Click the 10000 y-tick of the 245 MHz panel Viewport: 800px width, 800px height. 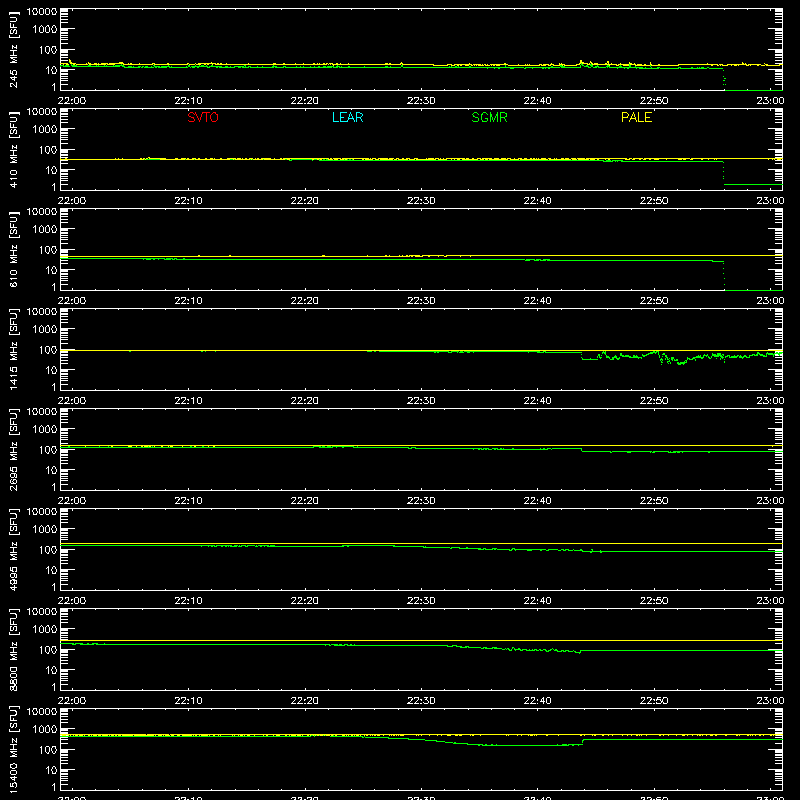(42, 12)
